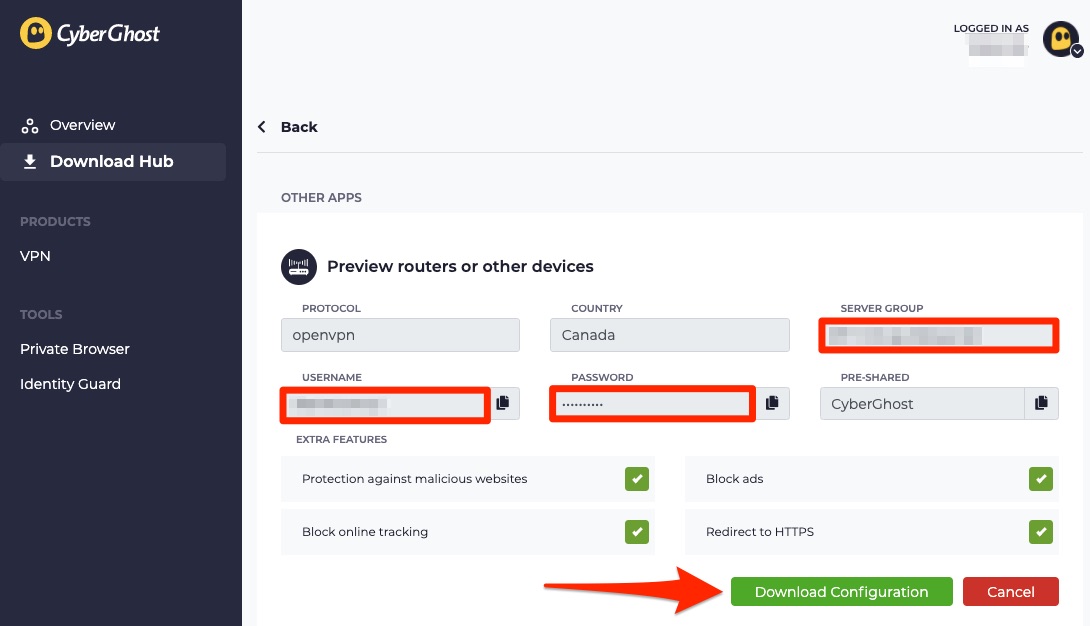This screenshot has height=626, width=1090.
Task: Click the Password field
Action: pos(652,404)
